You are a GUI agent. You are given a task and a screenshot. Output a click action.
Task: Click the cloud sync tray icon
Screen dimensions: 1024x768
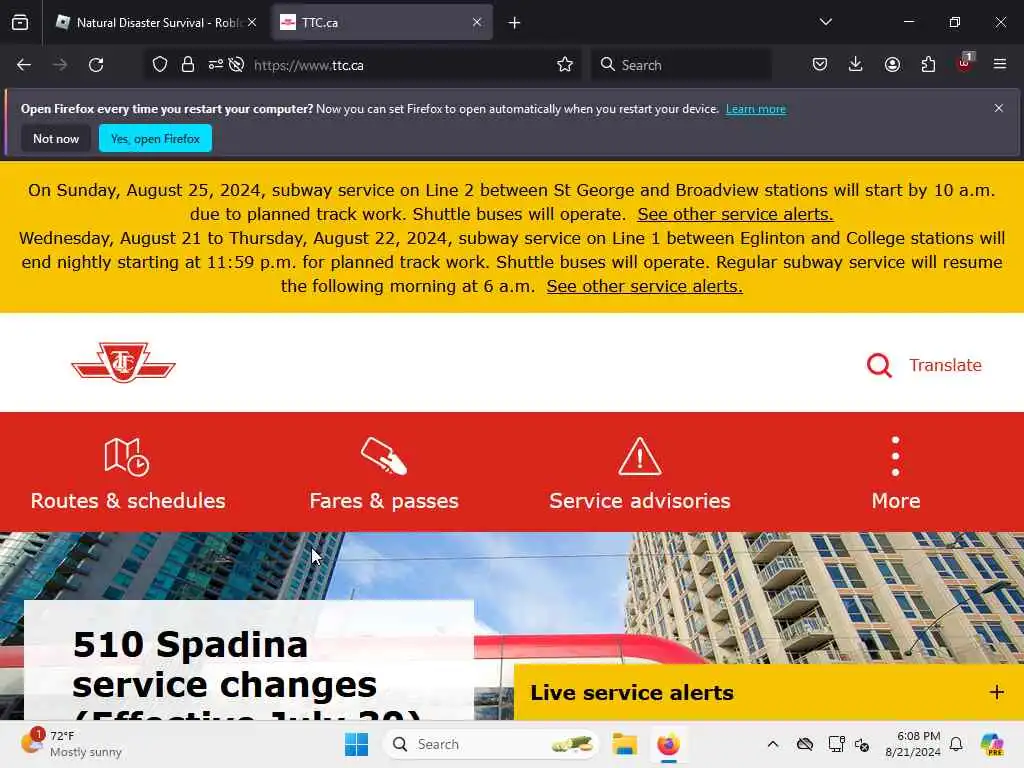click(x=805, y=744)
